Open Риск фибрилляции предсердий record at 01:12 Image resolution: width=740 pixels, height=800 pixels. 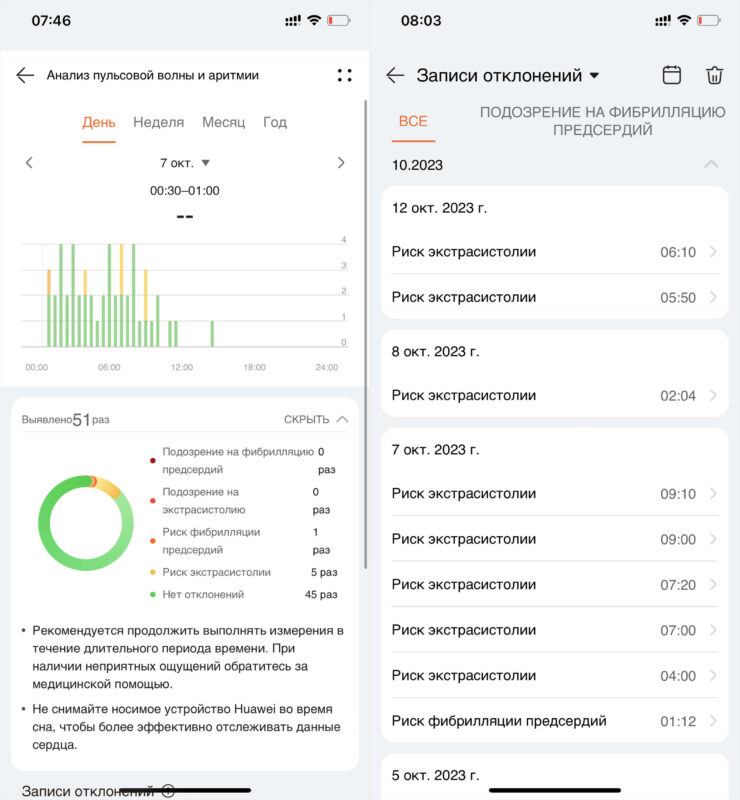[555, 721]
